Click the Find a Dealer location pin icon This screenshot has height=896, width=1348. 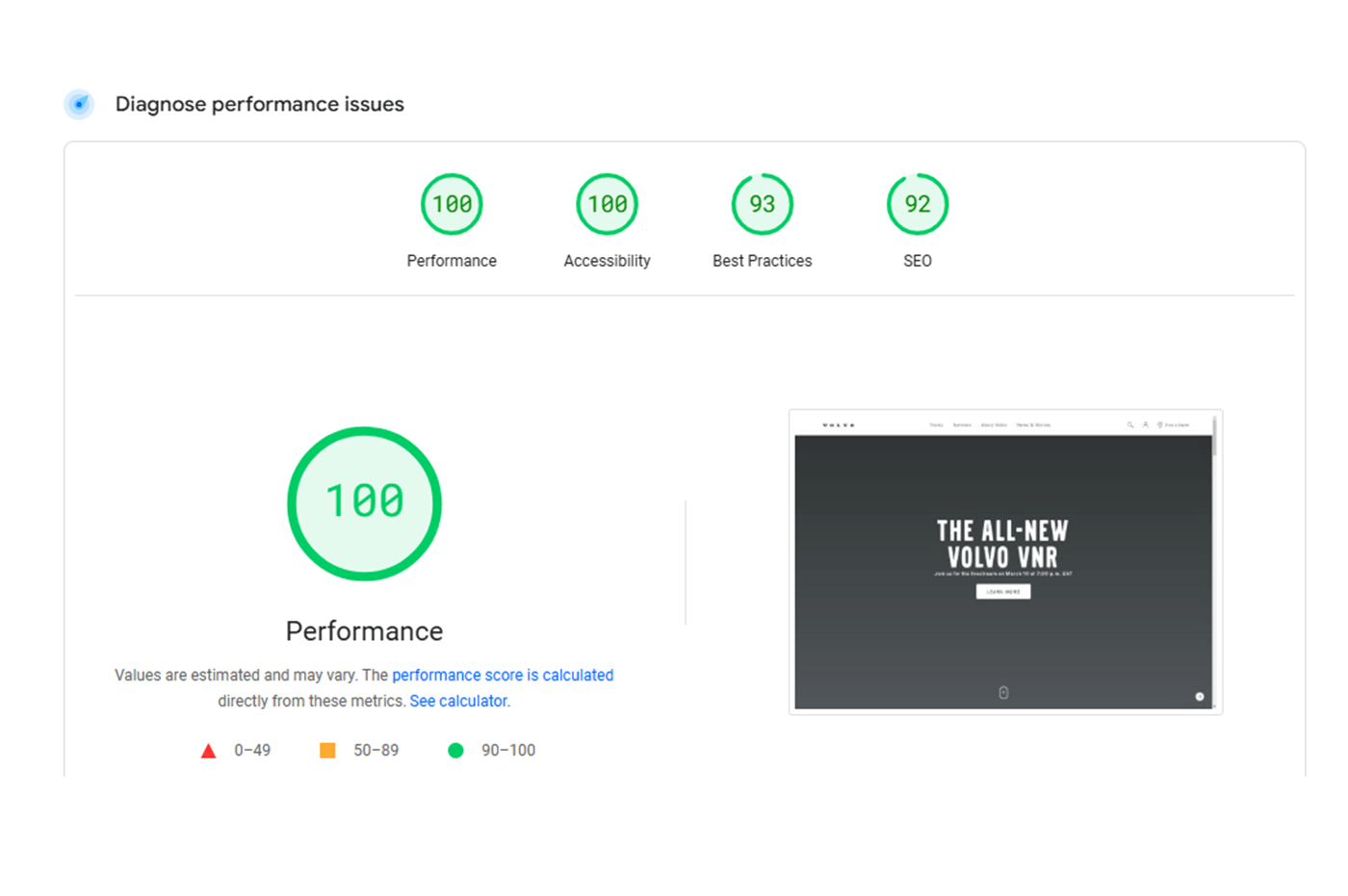(x=1160, y=423)
